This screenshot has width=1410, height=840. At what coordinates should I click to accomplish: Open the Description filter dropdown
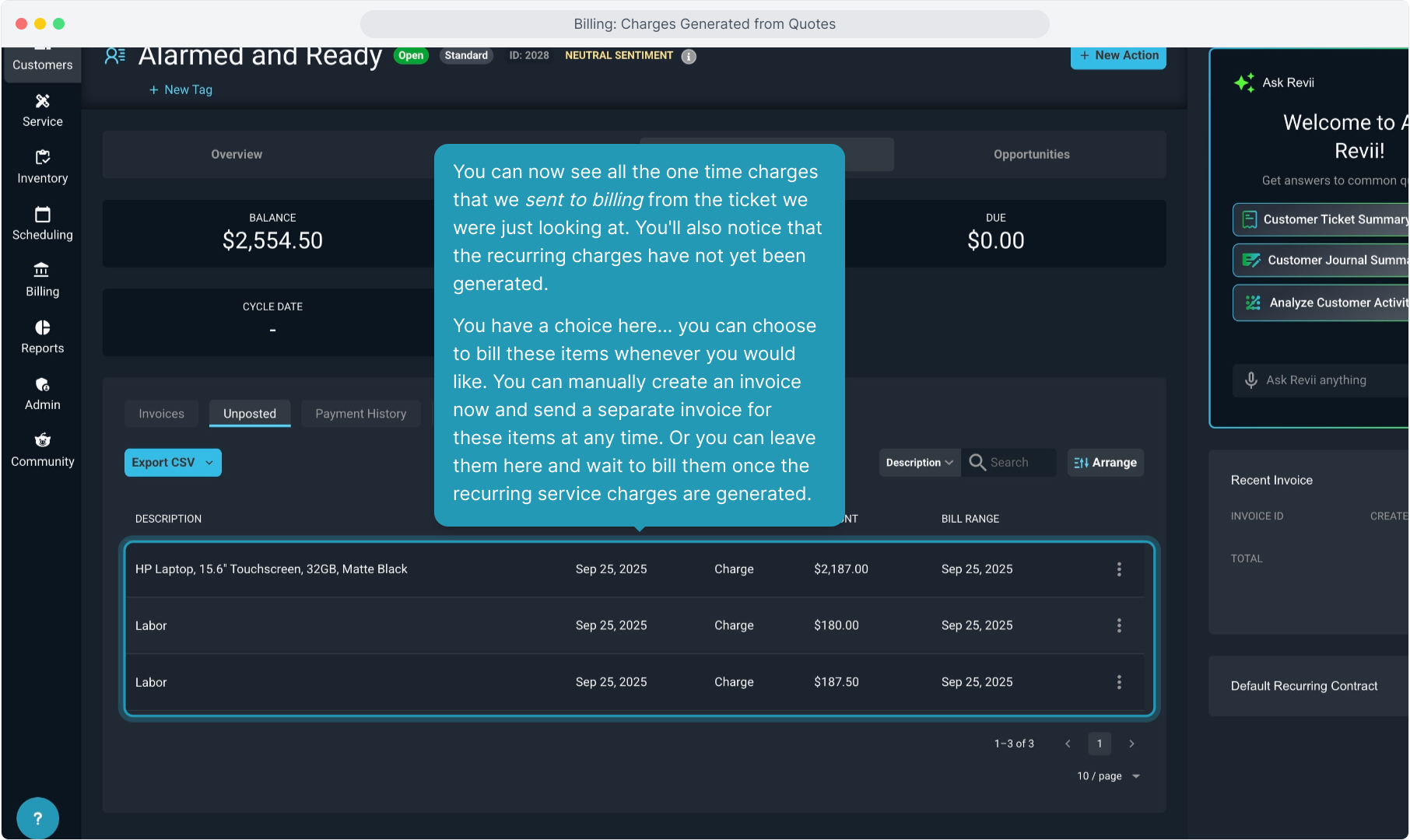click(919, 463)
